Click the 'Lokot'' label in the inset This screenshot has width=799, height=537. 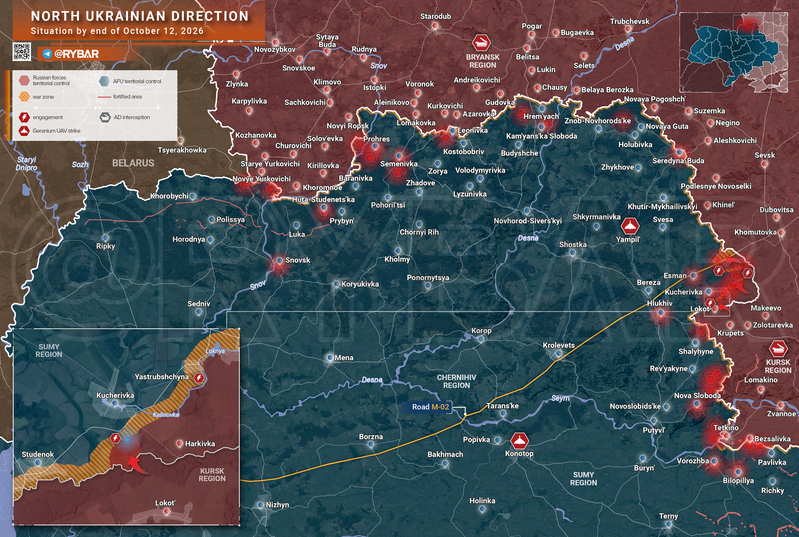[165, 503]
